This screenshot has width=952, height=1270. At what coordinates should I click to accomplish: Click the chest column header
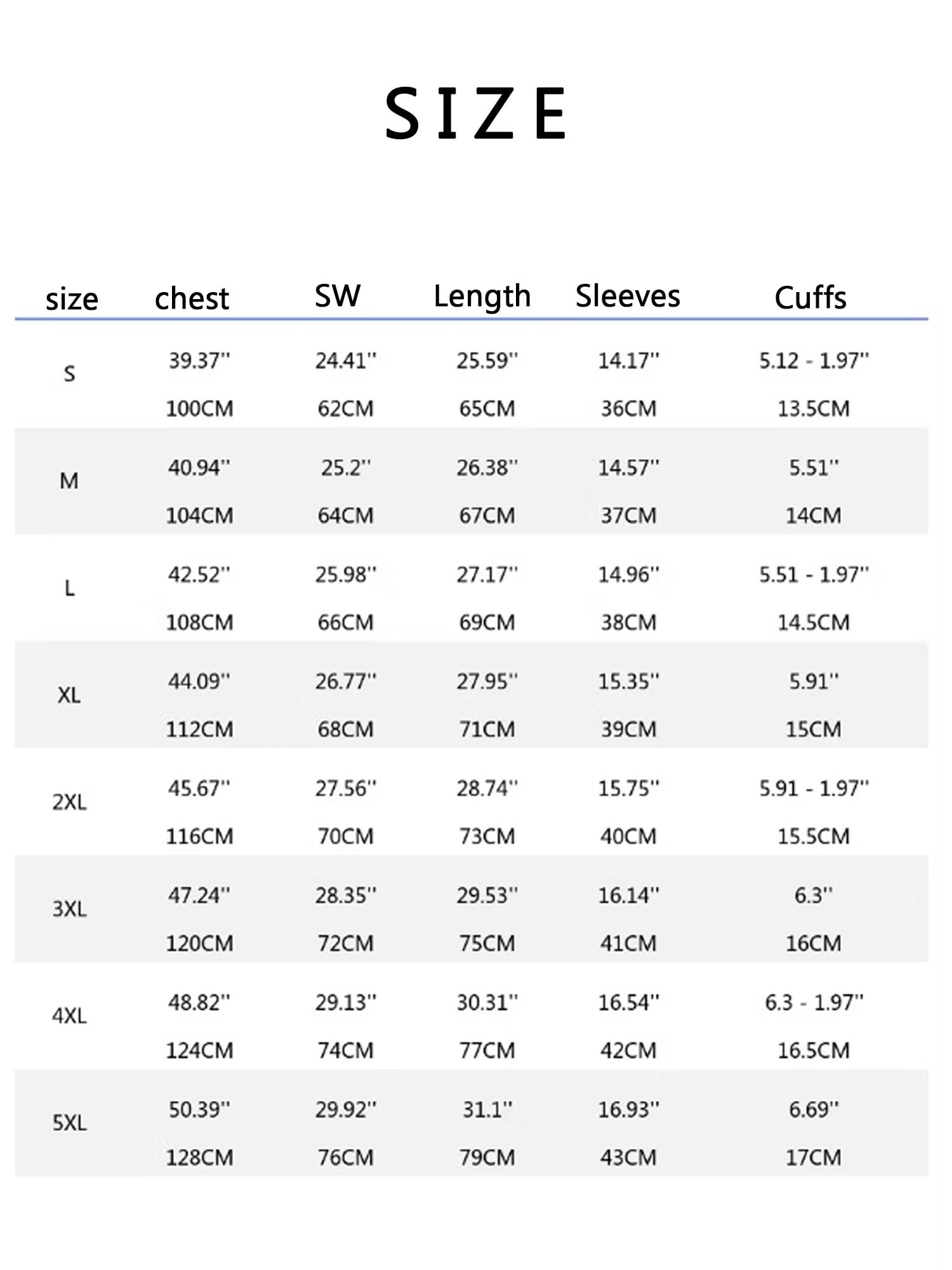pos(192,298)
